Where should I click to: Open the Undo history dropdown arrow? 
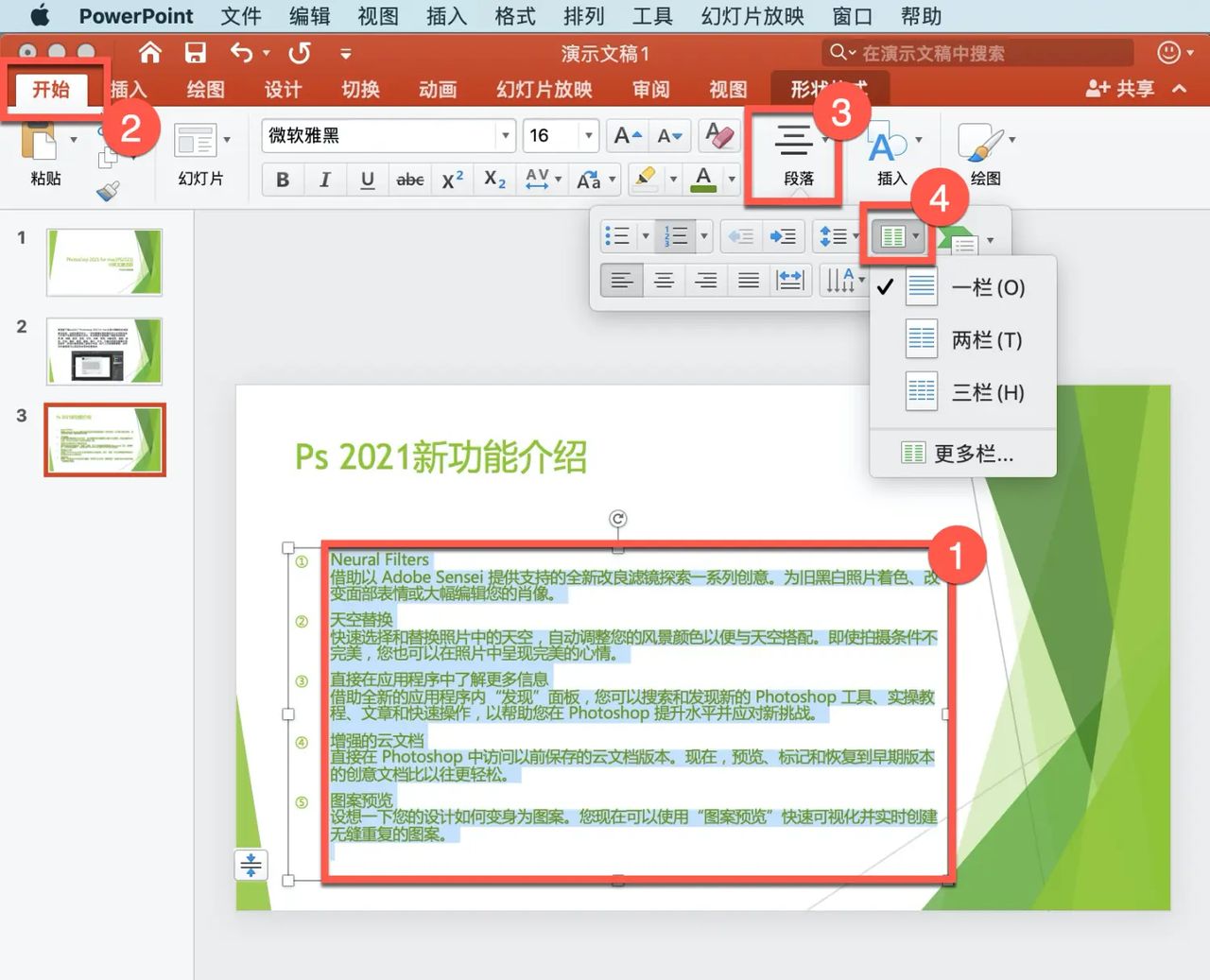267,54
